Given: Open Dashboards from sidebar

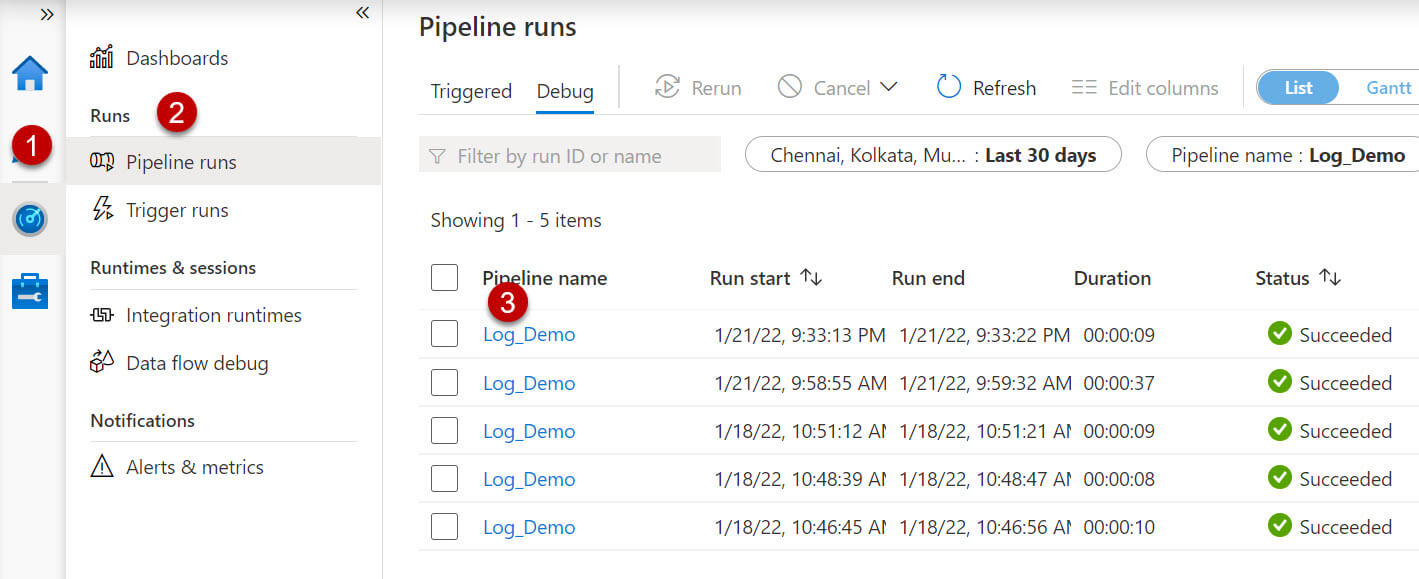Looking at the screenshot, I should point(176,58).
